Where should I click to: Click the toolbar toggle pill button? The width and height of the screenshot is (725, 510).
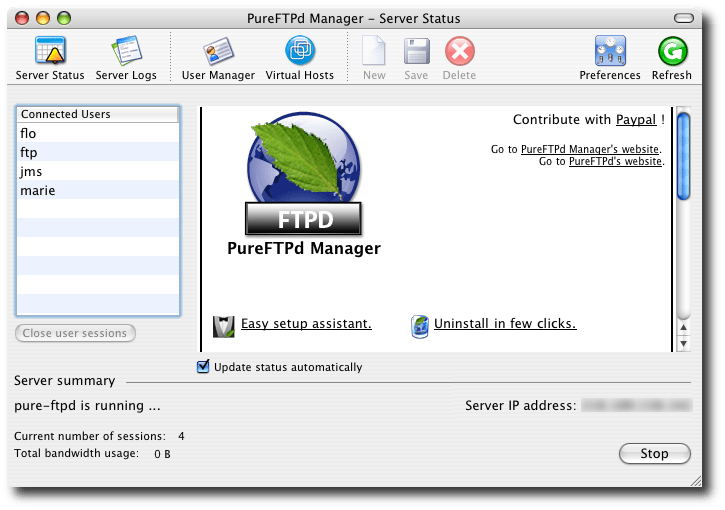[684, 18]
